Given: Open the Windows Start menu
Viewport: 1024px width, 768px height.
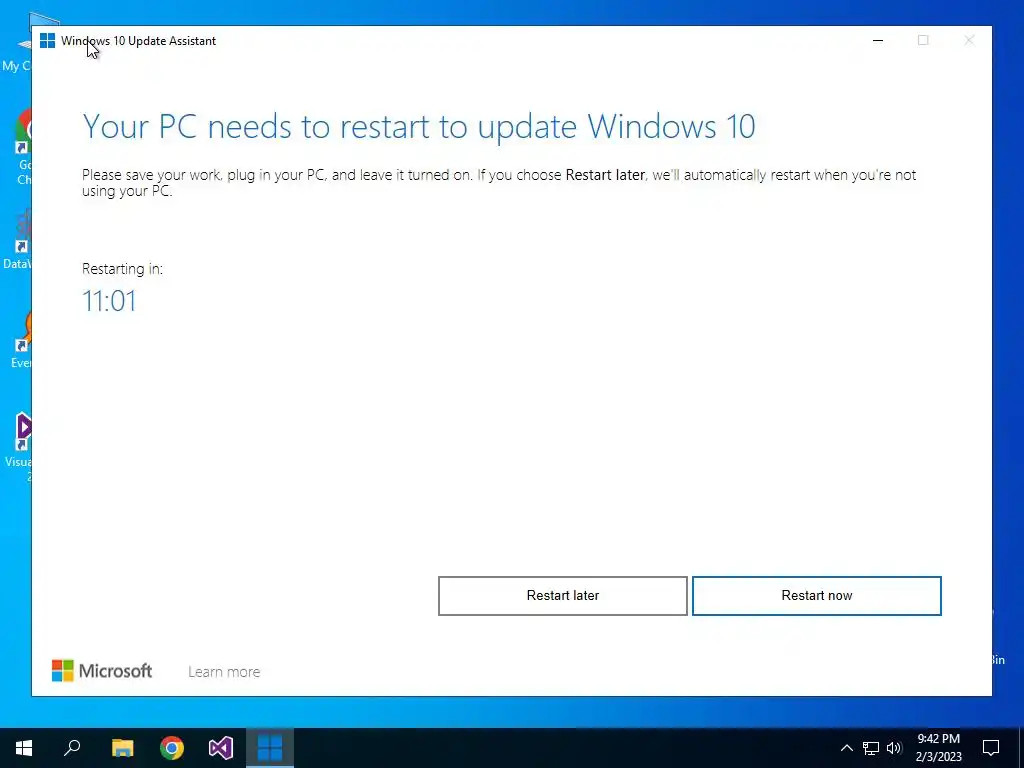Looking at the screenshot, I should 24,748.
